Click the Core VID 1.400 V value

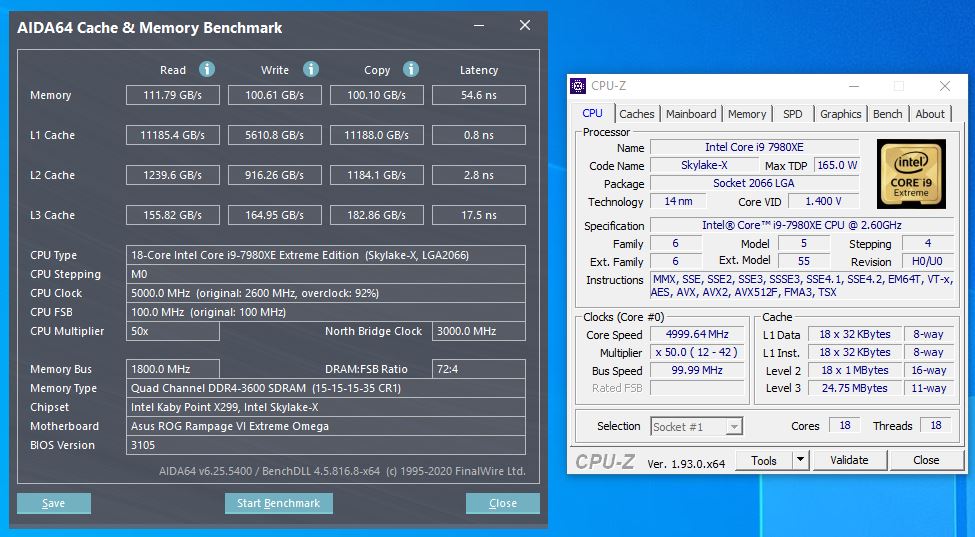(823, 201)
